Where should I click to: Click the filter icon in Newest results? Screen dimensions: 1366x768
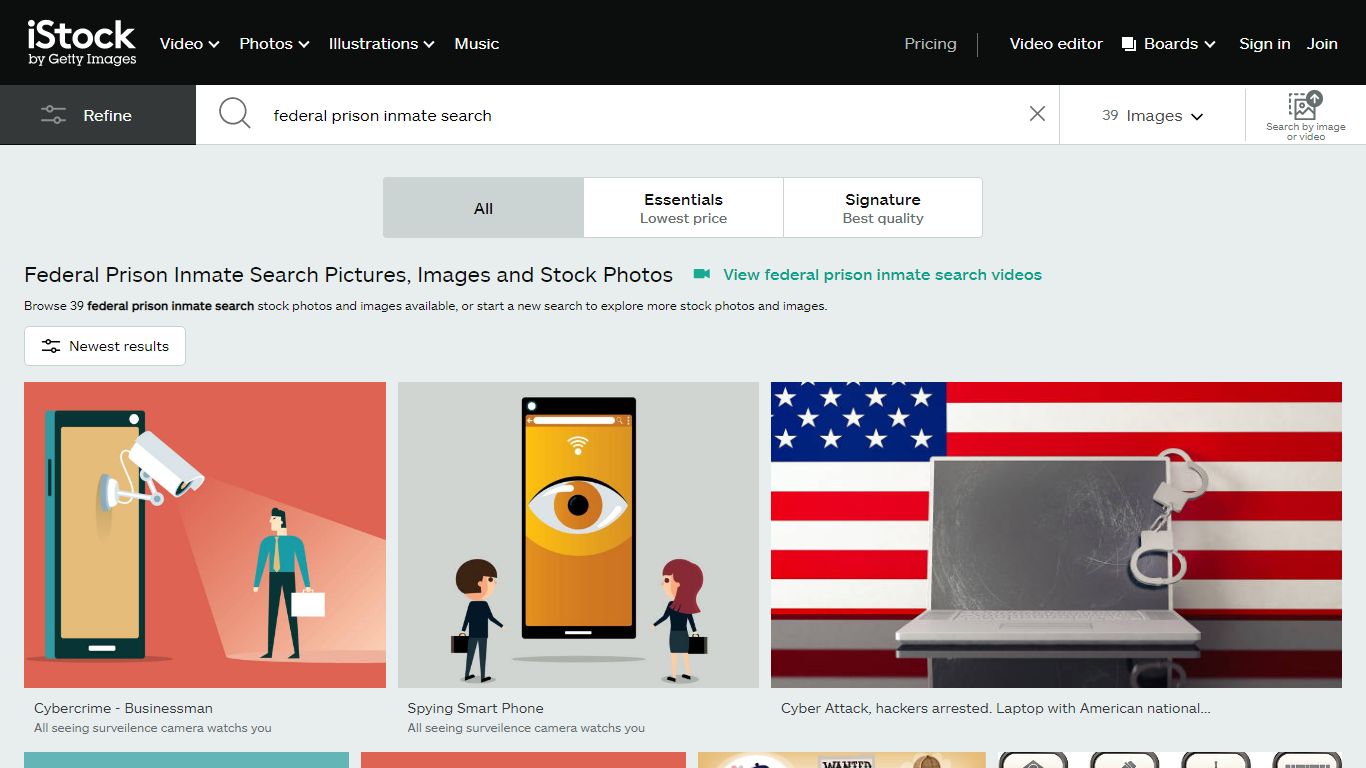click(x=50, y=346)
